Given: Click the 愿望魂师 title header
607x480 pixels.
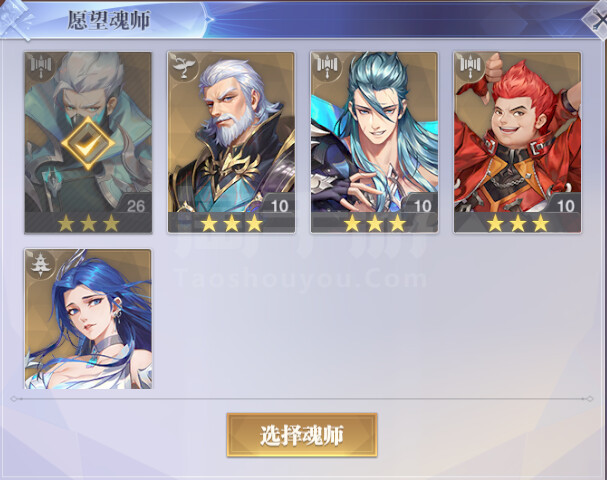Looking at the screenshot, I should point(109,20).
